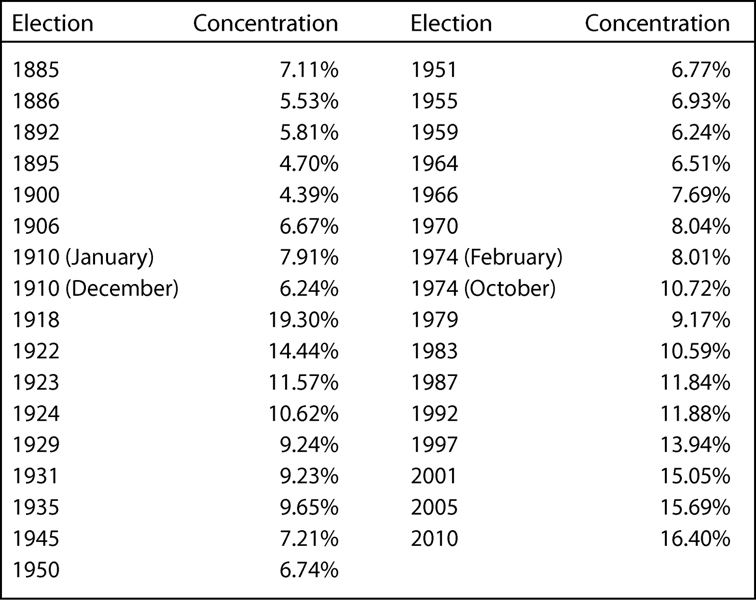Click the 1910 (December) row label
The image size is (756, 600).
pyautogui.click(x=97, y=290)
